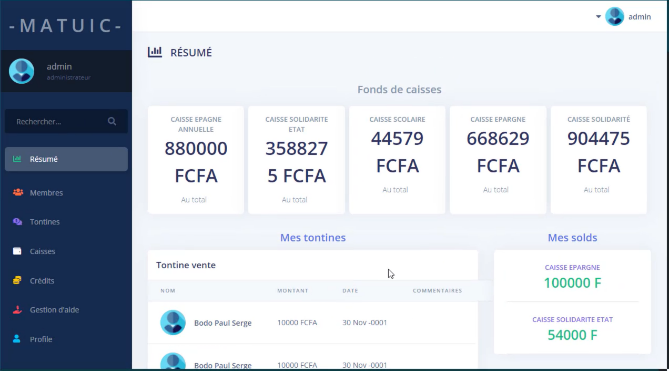Click first row Bodo Paul Serge avatar
This screenshot has height=371, width=669.
[173, 322]
